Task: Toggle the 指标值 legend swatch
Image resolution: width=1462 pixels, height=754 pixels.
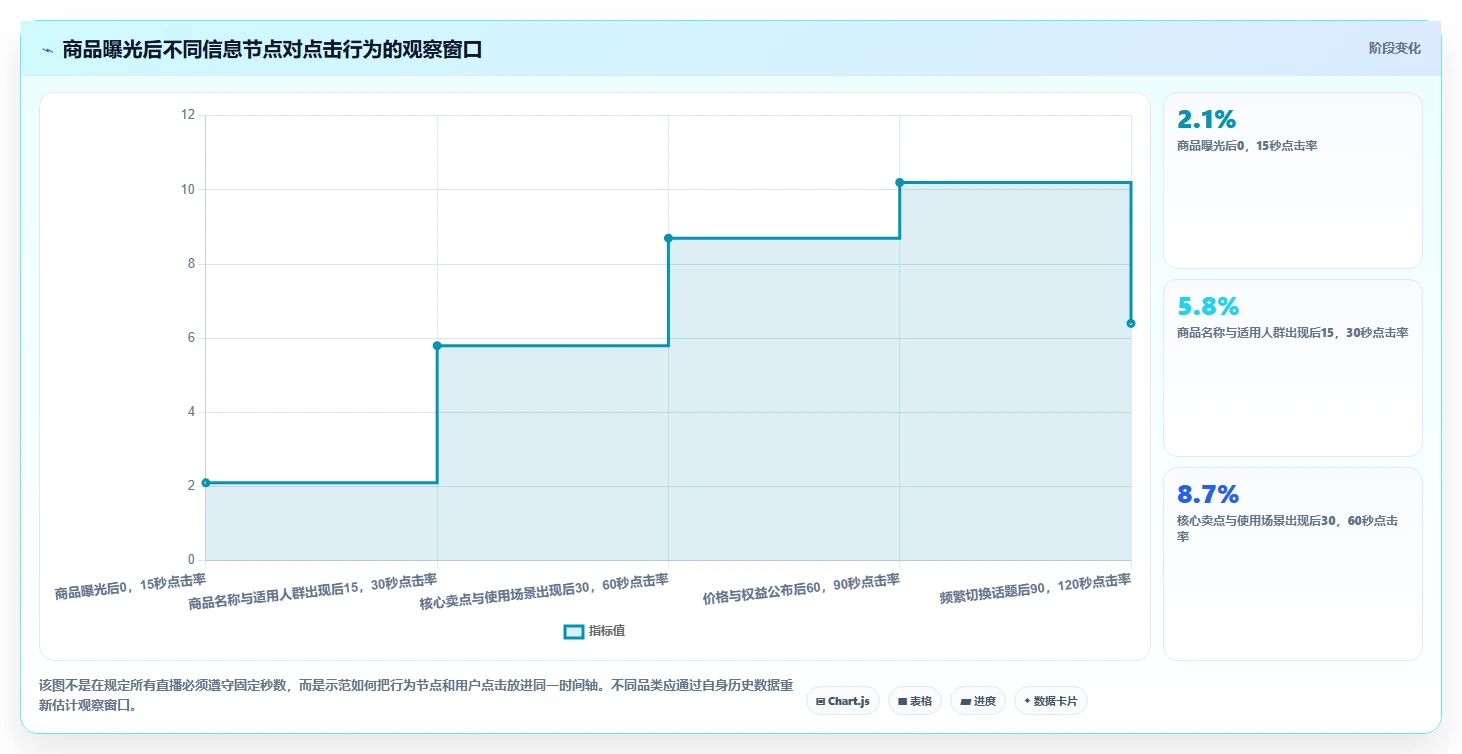Action: tap(574, 631)
